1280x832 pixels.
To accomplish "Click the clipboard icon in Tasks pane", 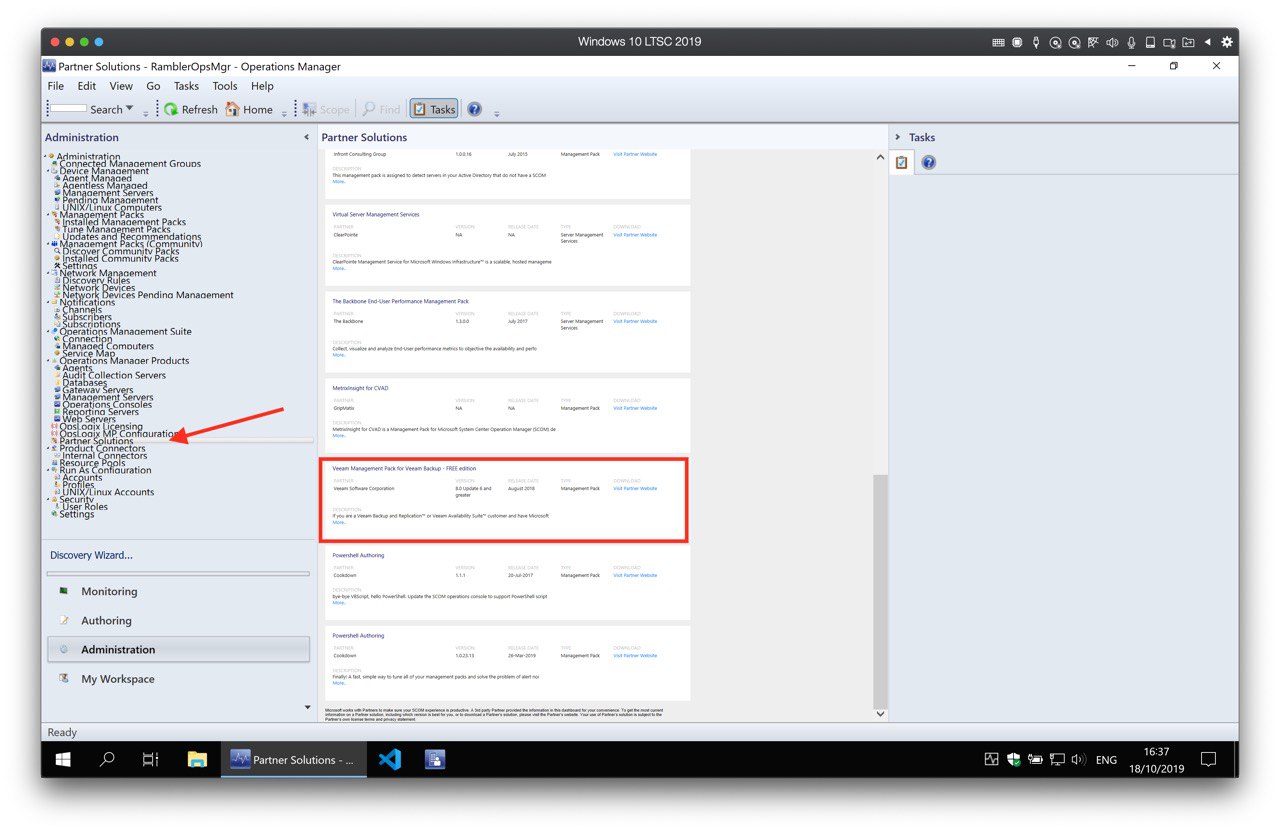I will [x=901, y=162].
